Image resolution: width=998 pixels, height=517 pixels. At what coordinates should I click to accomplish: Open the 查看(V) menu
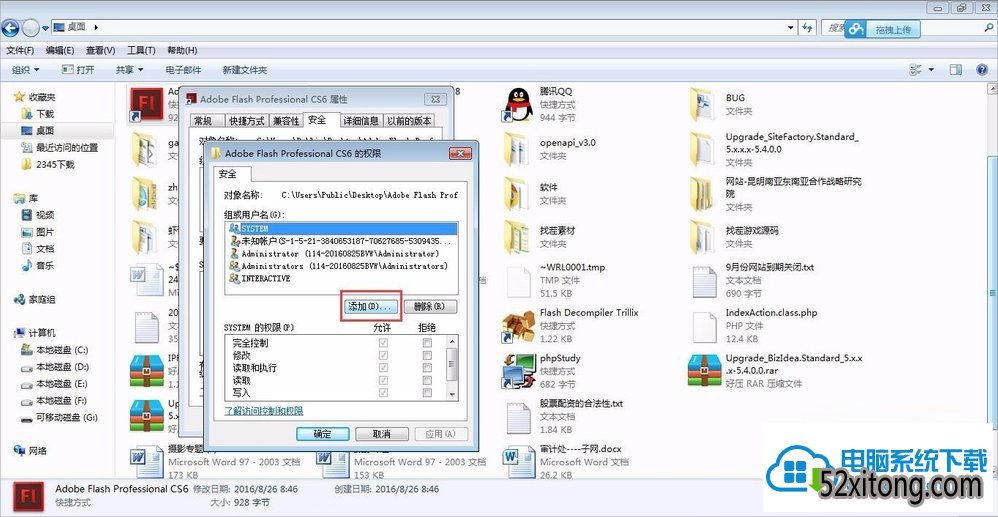click(x=101, y=50)
